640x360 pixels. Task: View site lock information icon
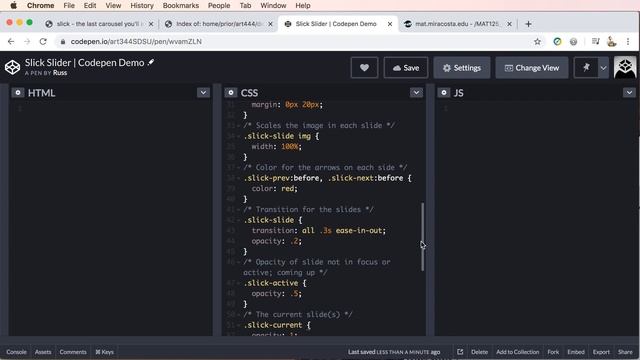pos(63,42)
